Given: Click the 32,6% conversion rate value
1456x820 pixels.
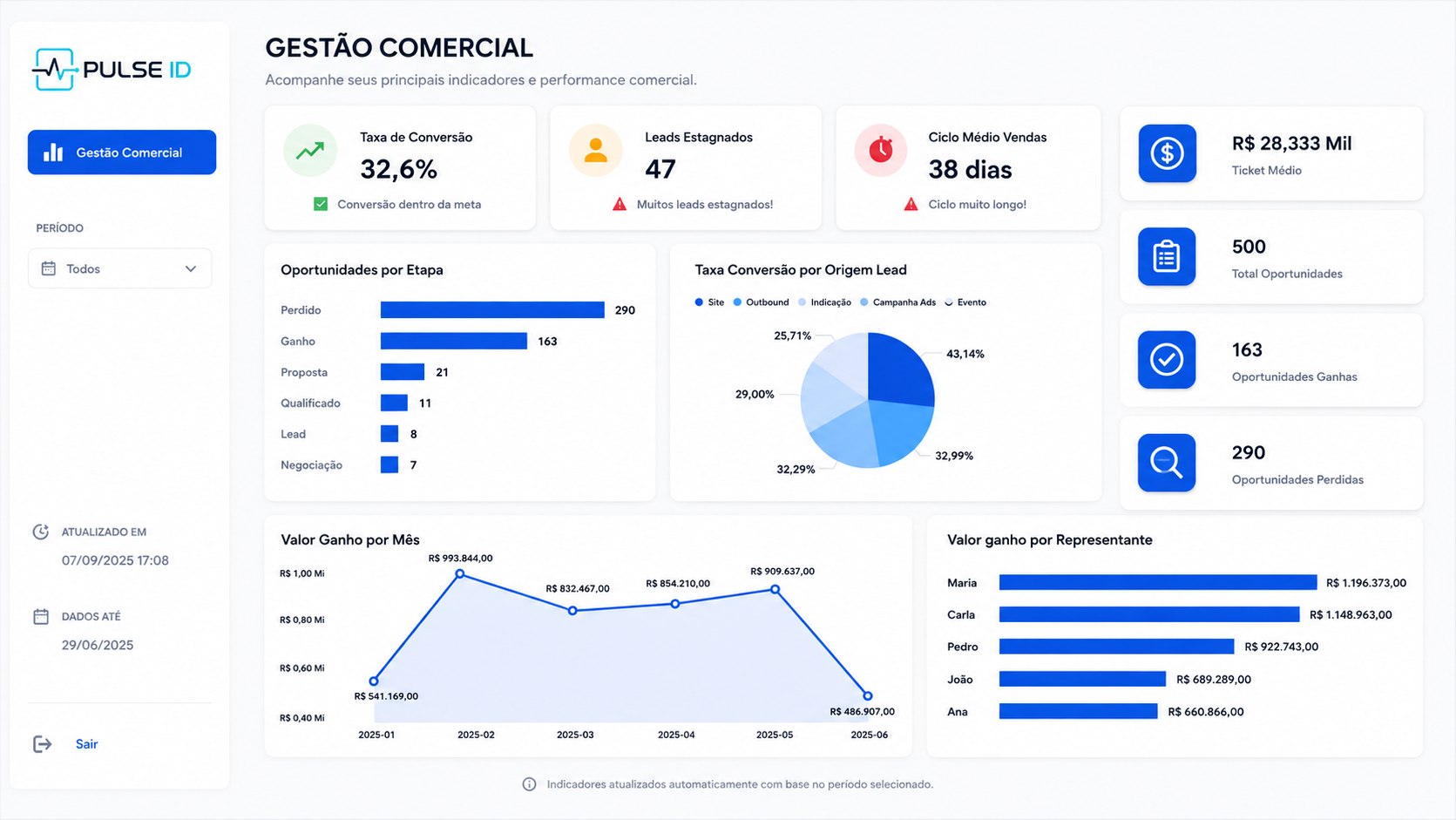Looking at the screenshot, I should click(398, 169).
